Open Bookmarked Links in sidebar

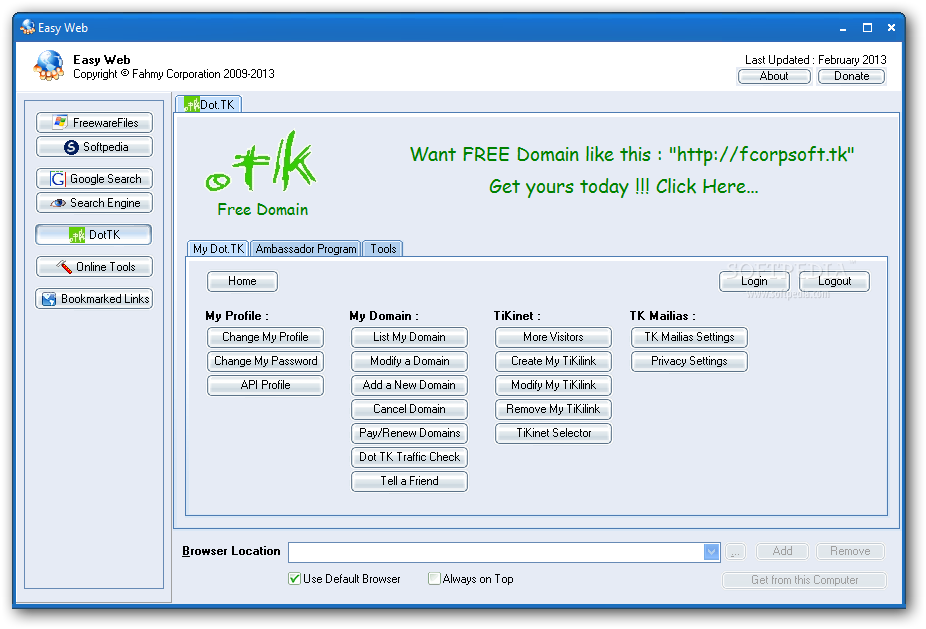coord(94,299)
